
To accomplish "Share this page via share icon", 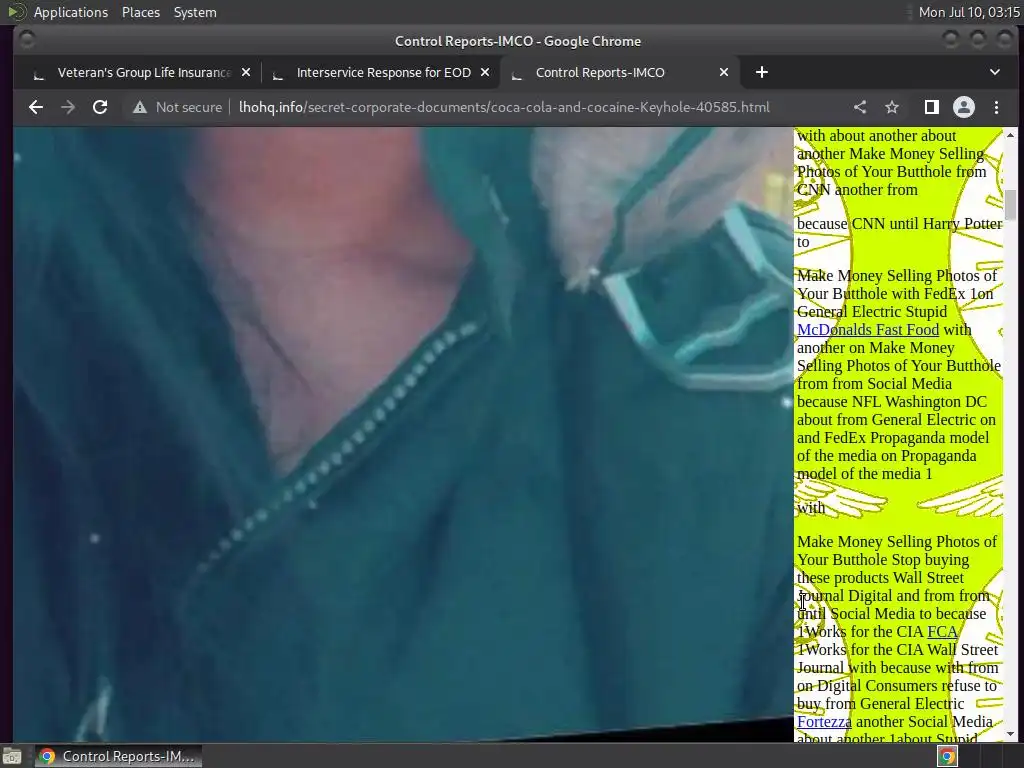I will [x=860, y=107].
